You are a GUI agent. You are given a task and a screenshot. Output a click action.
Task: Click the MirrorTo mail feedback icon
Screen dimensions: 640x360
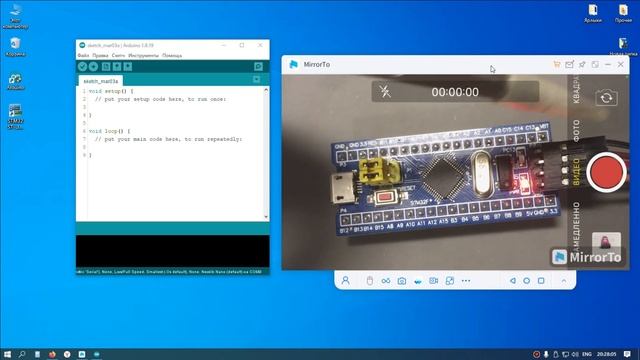click(569, 64)
